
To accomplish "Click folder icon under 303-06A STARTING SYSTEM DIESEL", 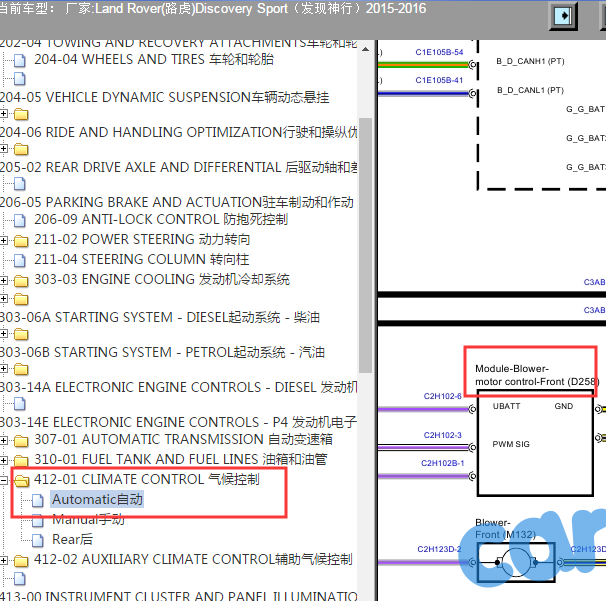I will click(21, 334).
